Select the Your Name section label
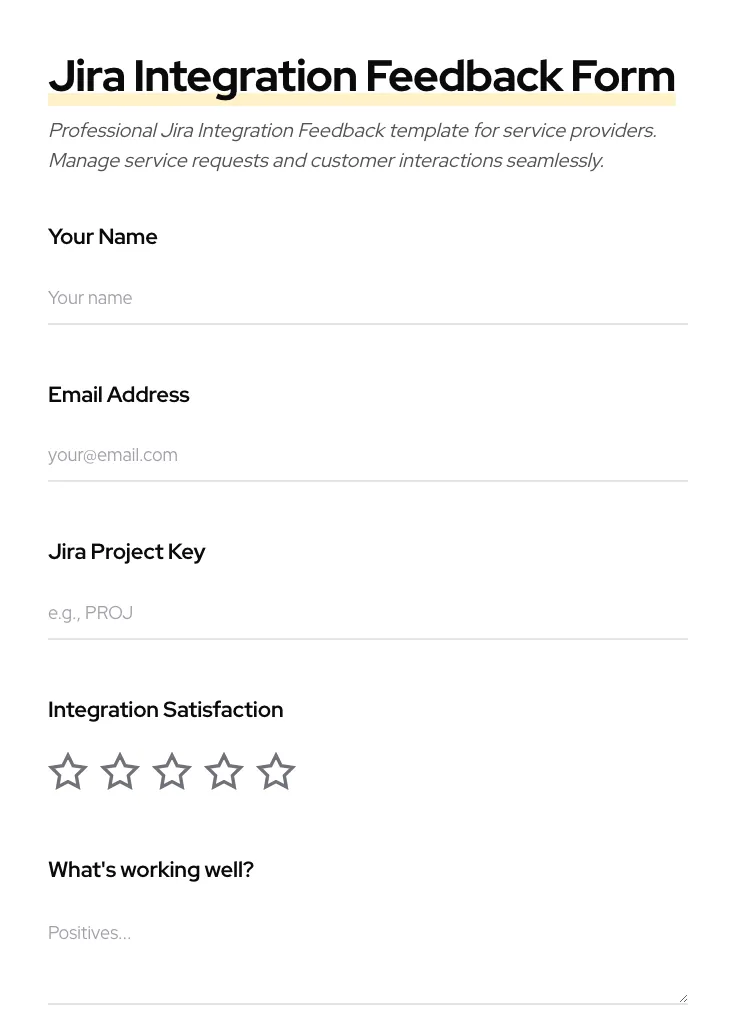The width and height of the screenshot is (736, 1024). (103, 237)
